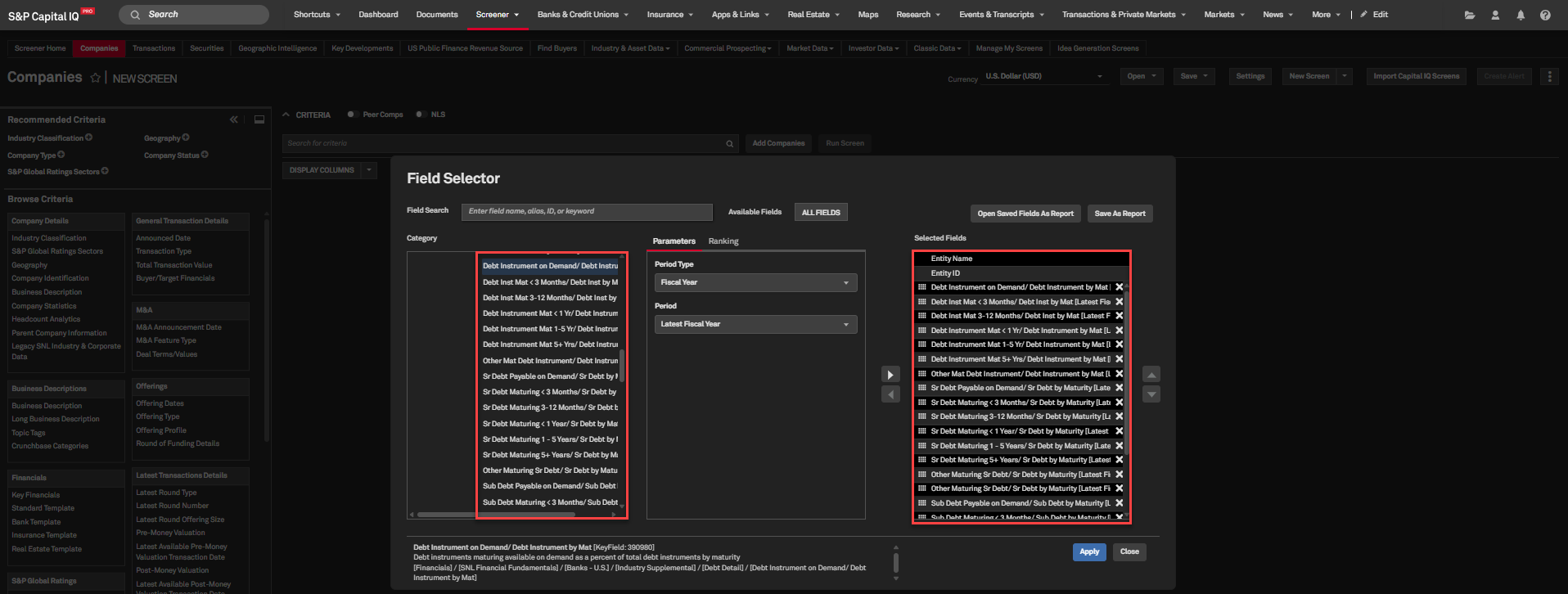Go to Transactions screener tab
This screenshot has height=594, width=1568.
coord(154,48)
